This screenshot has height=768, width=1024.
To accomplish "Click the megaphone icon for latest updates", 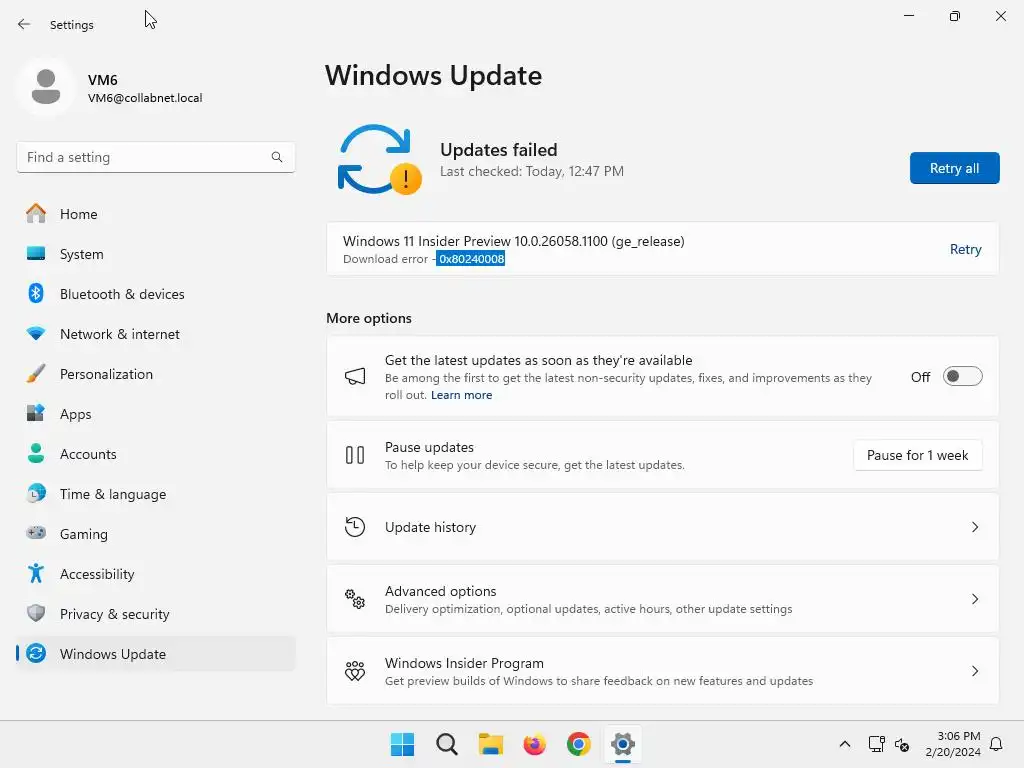I will coord(355,376).
